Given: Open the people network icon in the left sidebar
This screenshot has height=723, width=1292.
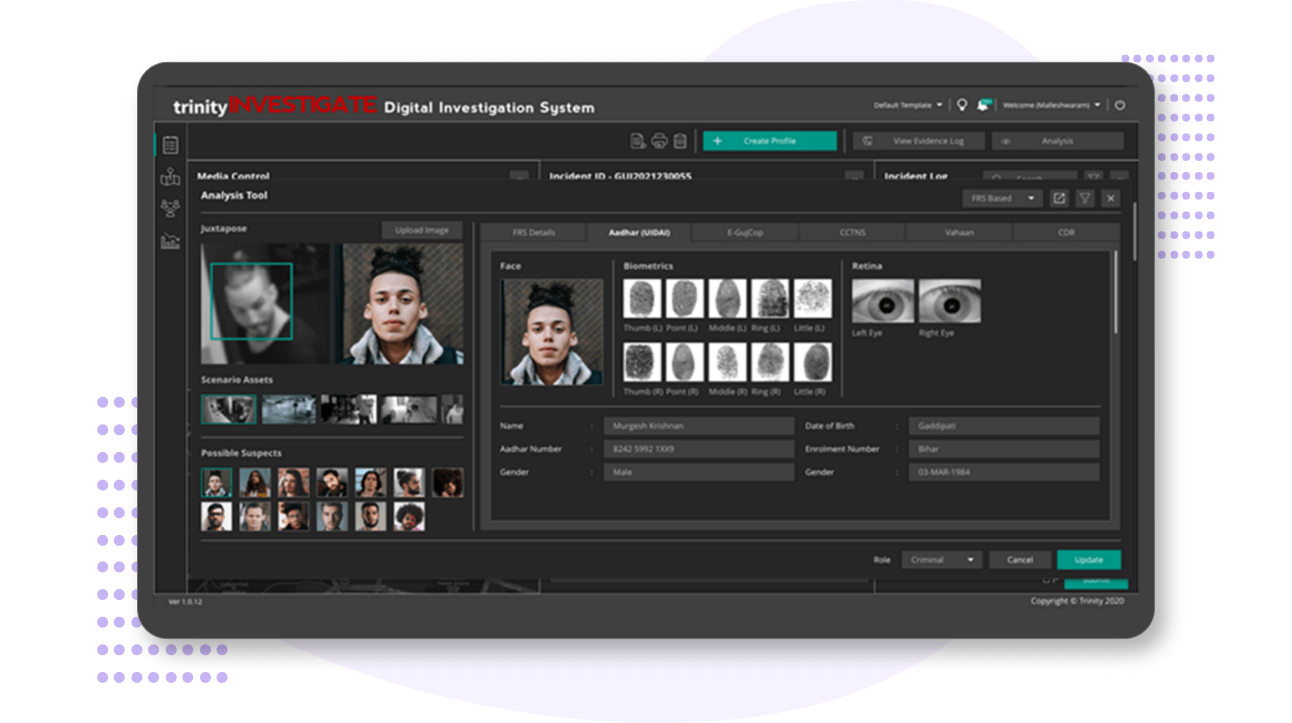Looking at the screenshot, I should pyautogui.click(x=170, y=208).
